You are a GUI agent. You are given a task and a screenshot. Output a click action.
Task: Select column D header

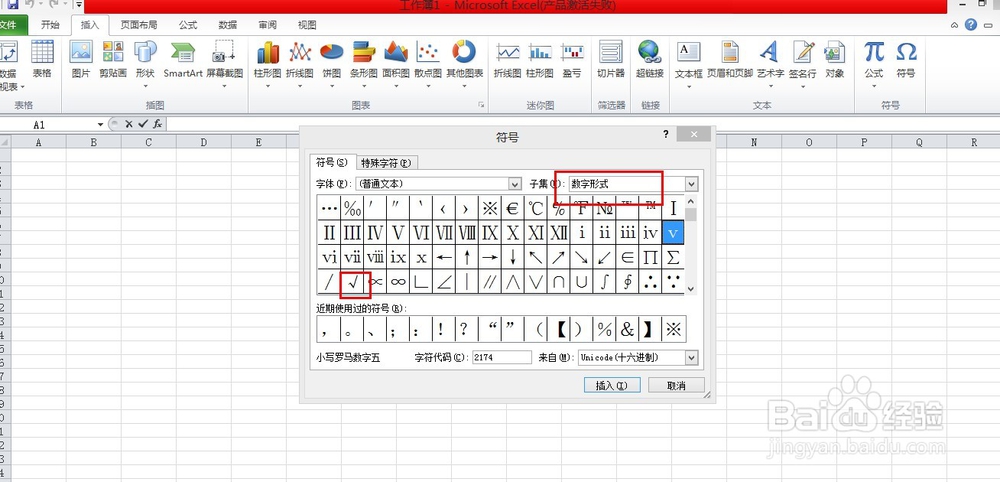tap(203, 143)
